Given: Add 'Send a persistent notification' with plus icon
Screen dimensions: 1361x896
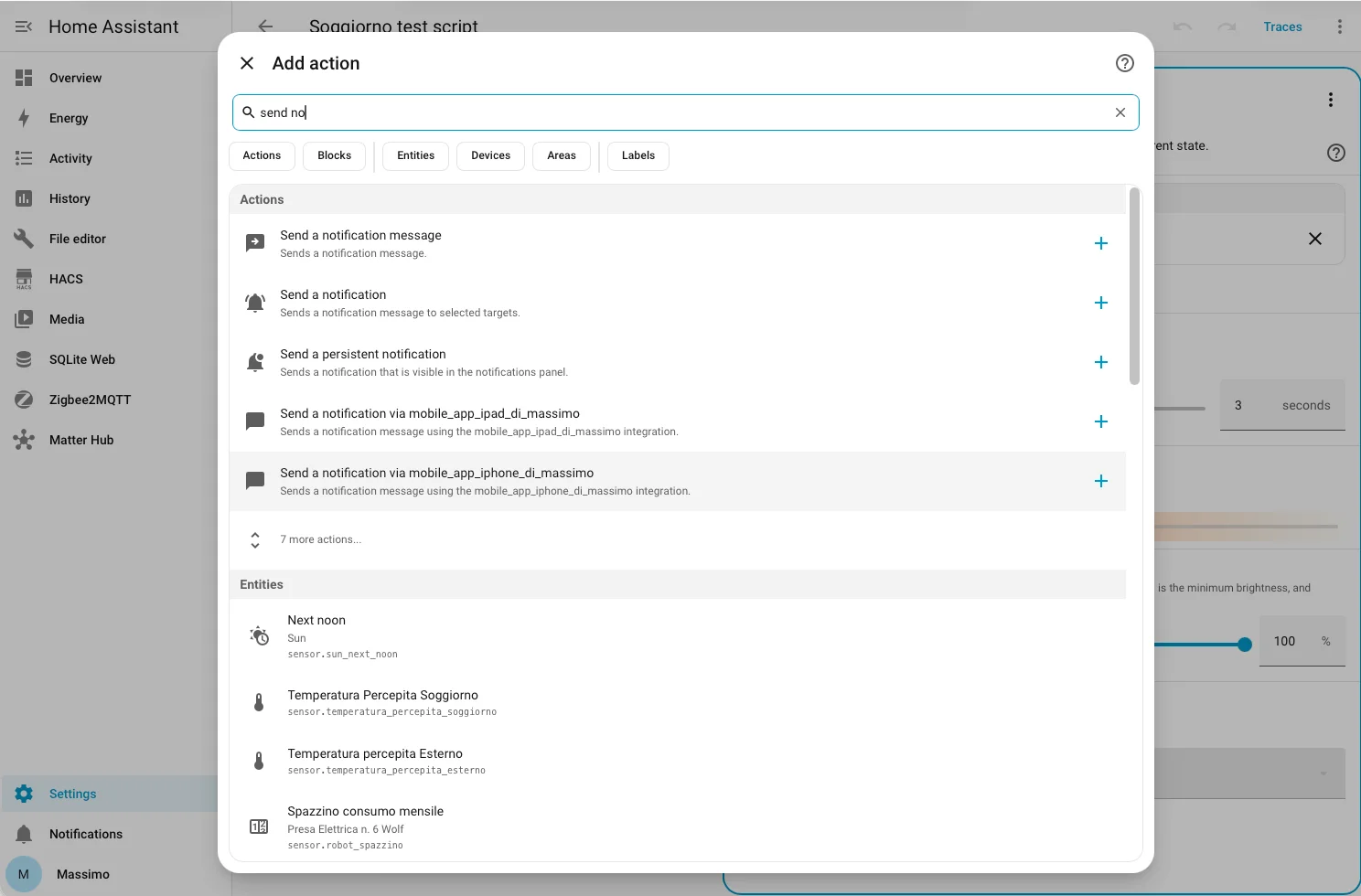Looking at the screenshot, I should [1101, 362].
